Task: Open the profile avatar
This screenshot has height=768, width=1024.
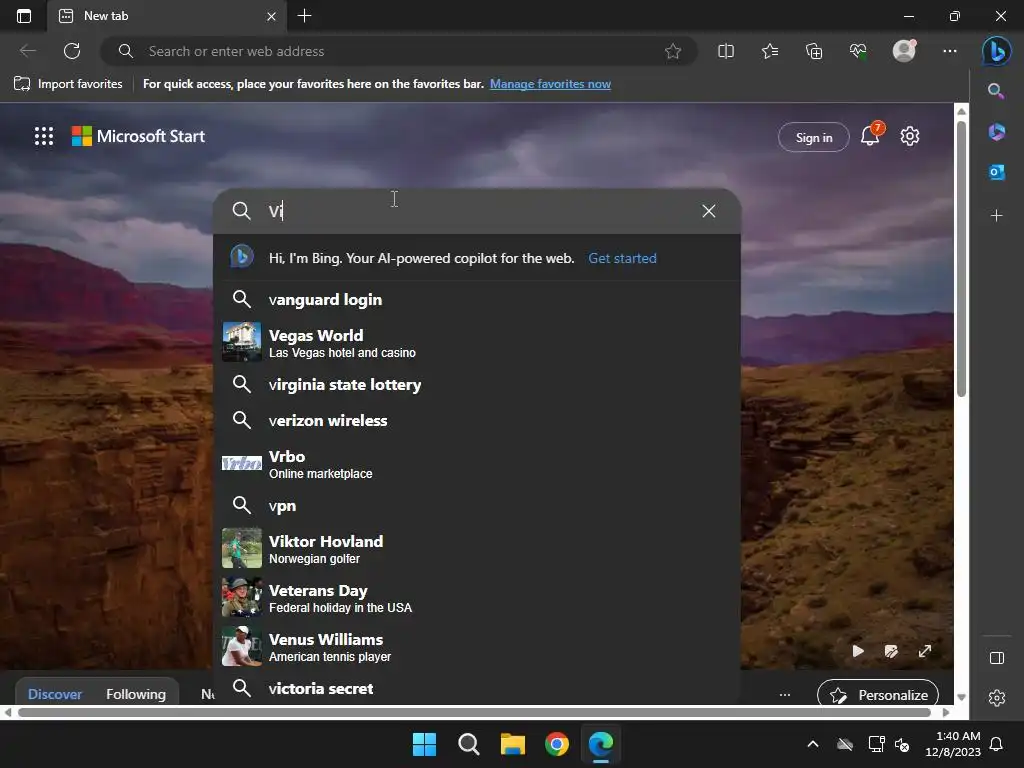Action: 904,50
